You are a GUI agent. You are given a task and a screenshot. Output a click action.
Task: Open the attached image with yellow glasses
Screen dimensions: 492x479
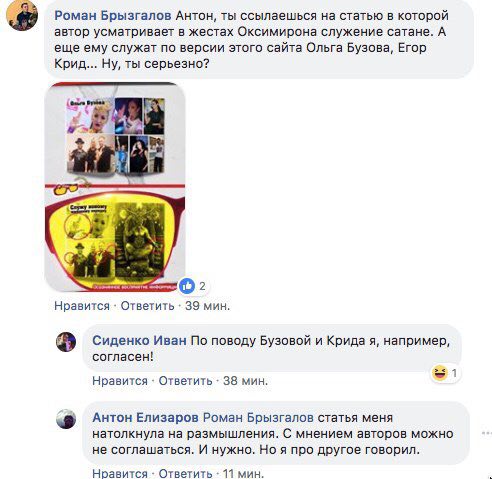pos(115,187)
